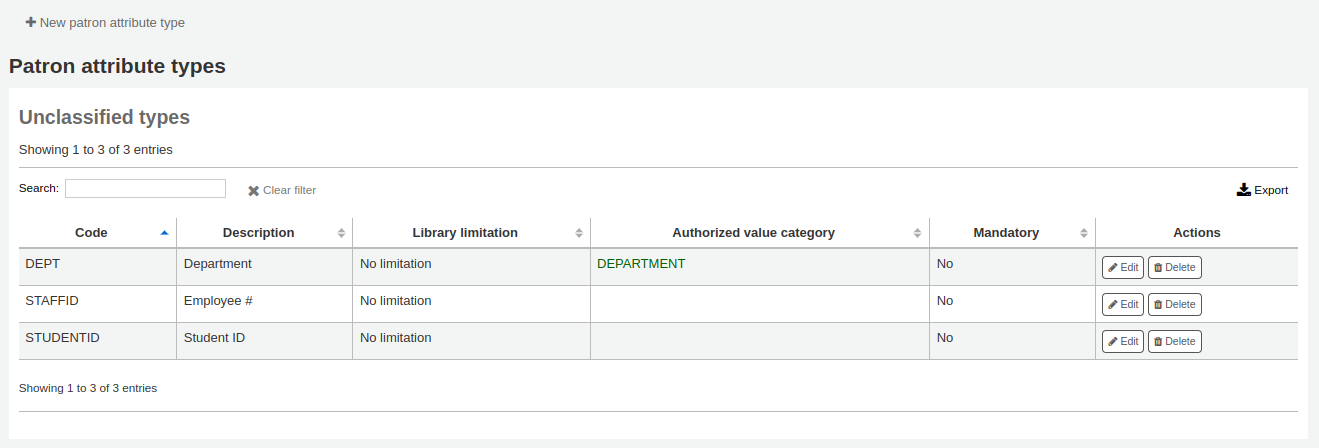
Task: Click the Clear filter X icon
Action: click(254, 190)
